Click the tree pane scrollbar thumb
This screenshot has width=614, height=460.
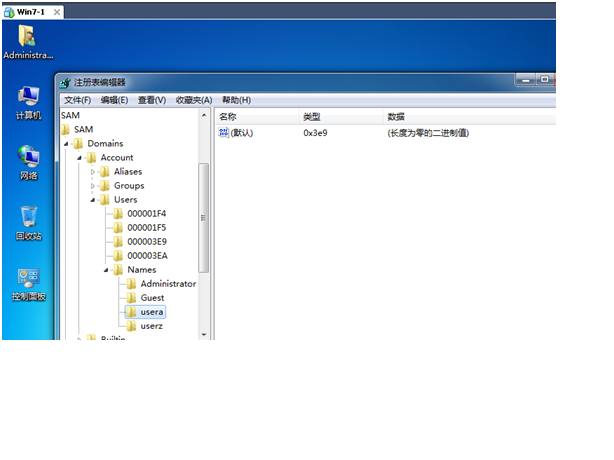pos(204,218)
